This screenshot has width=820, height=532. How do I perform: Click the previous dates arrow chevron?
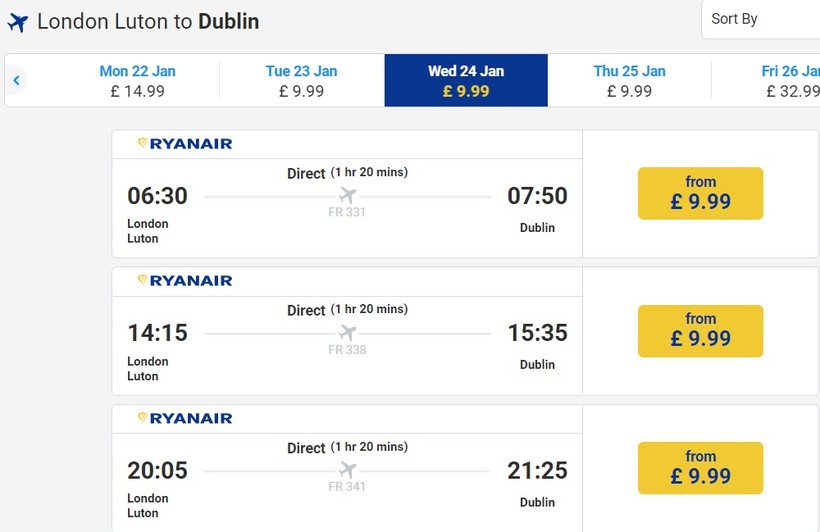[x=16, y=80]
